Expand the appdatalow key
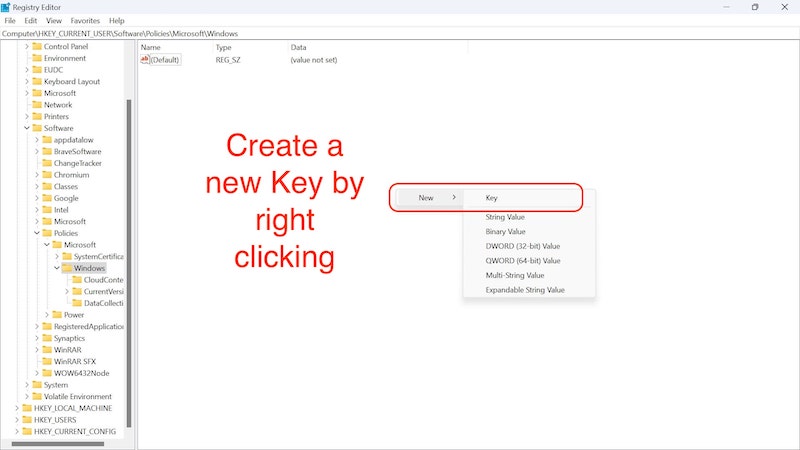The height and width of the screenshot is (450, 800). click(37, 140)
